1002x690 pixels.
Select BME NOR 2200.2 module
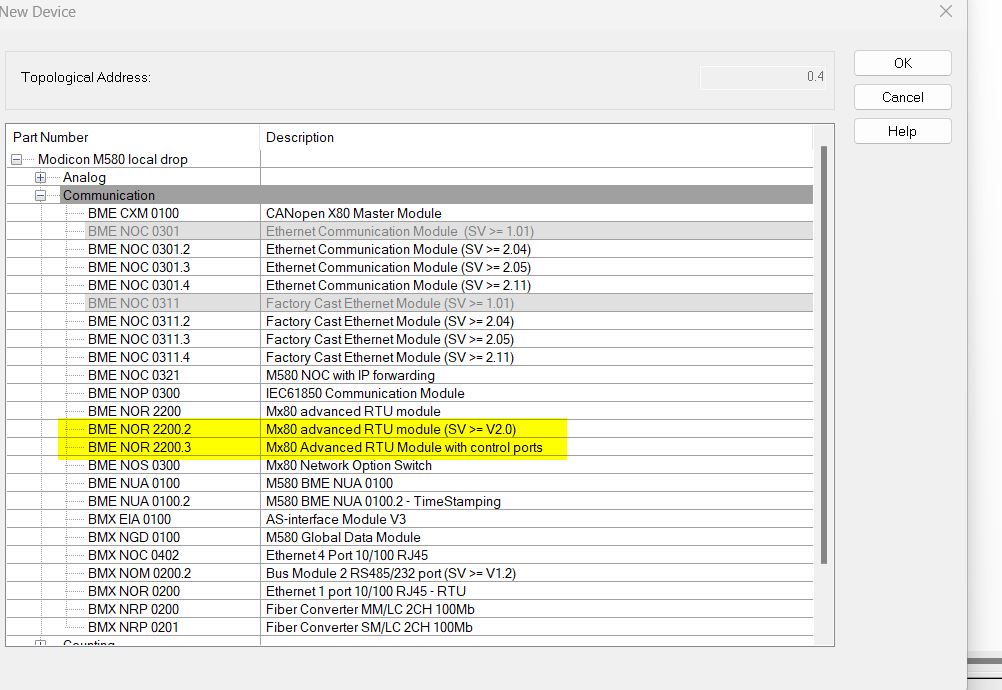(x=139, y=429)
